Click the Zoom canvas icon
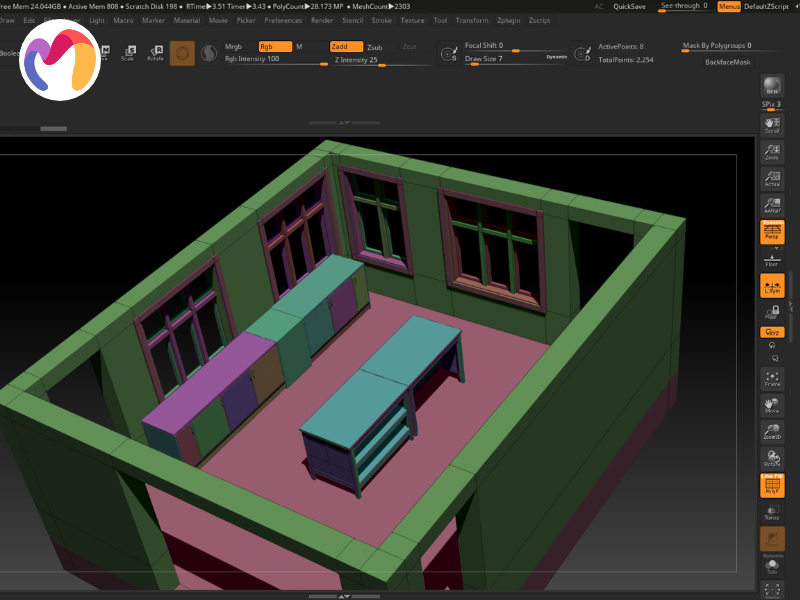The width and height of the screenshot is (800, 600). (772, 151)
